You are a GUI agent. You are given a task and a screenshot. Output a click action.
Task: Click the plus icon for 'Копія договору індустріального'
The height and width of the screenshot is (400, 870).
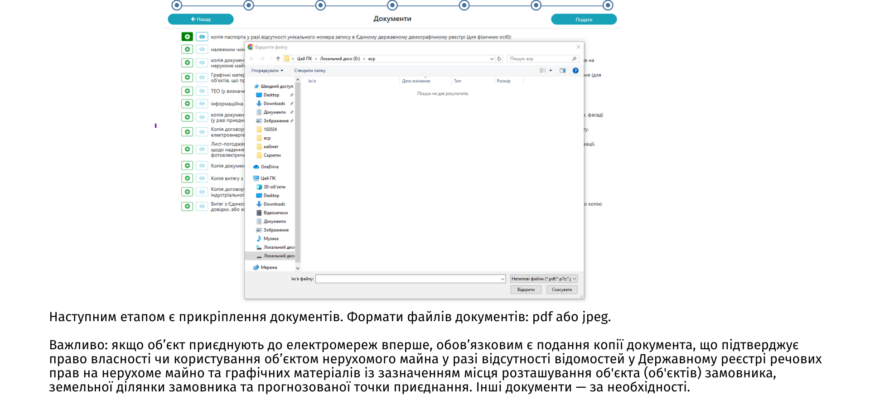pos(188,192)
